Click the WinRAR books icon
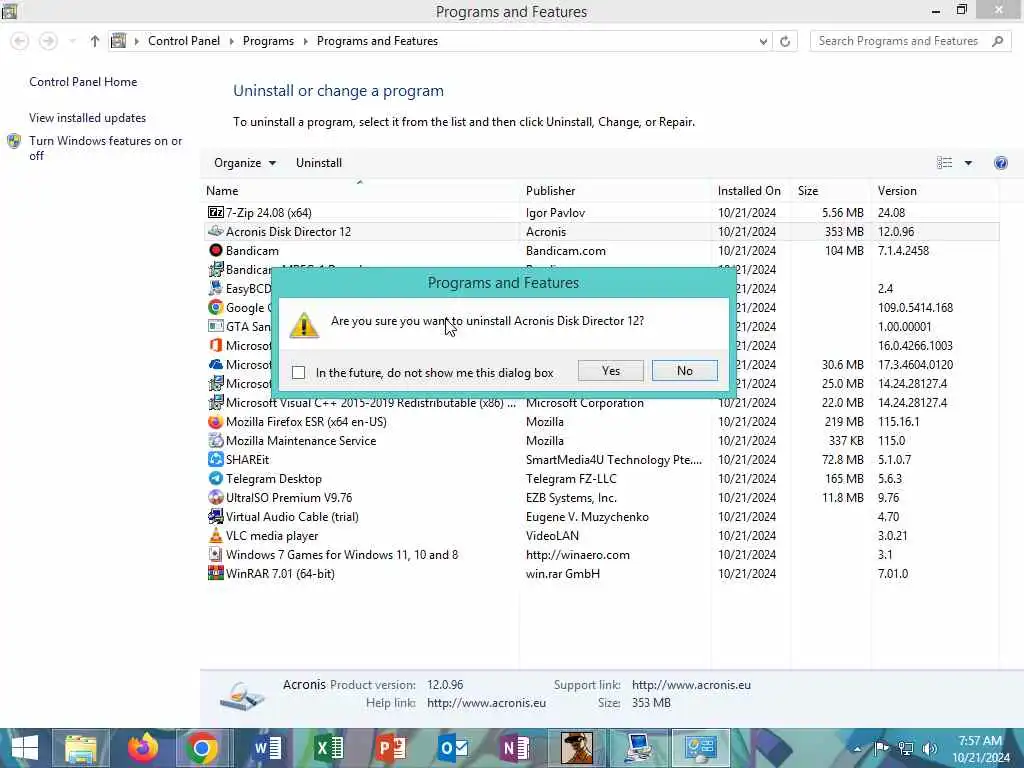Viewport: 1024px width, 768px height. click(x=216, y=573)
